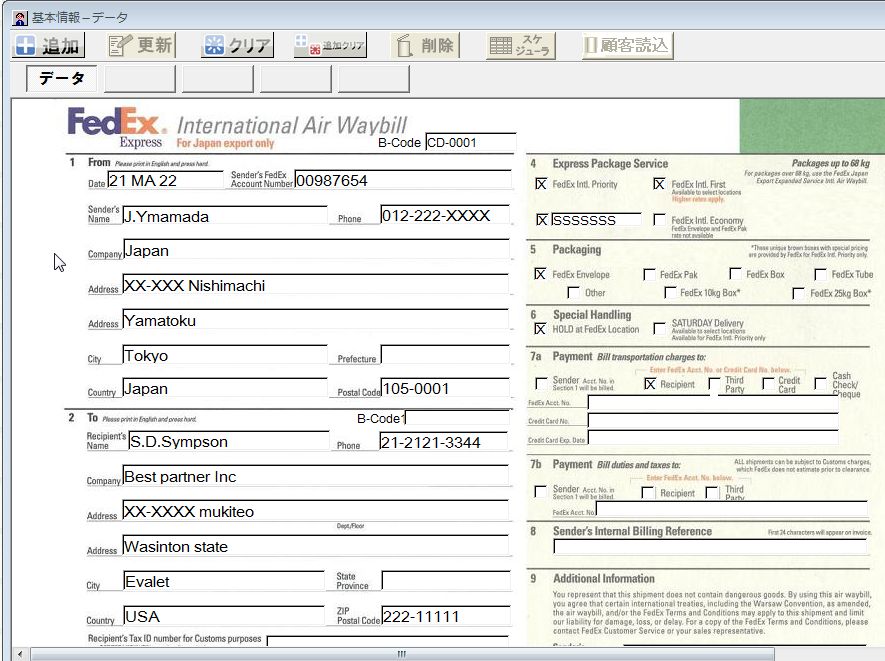Toggle the checkbox beside SSSSSSS field
Screen dimensions: 885x661
point(542,220)
